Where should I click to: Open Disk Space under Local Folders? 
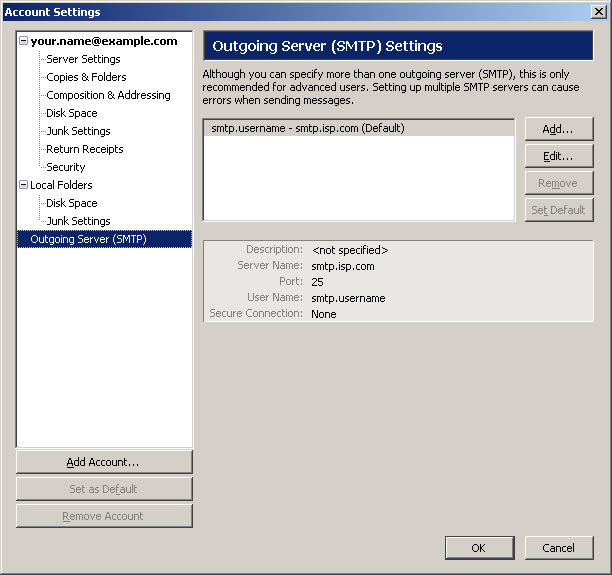[x=72, y=203]
